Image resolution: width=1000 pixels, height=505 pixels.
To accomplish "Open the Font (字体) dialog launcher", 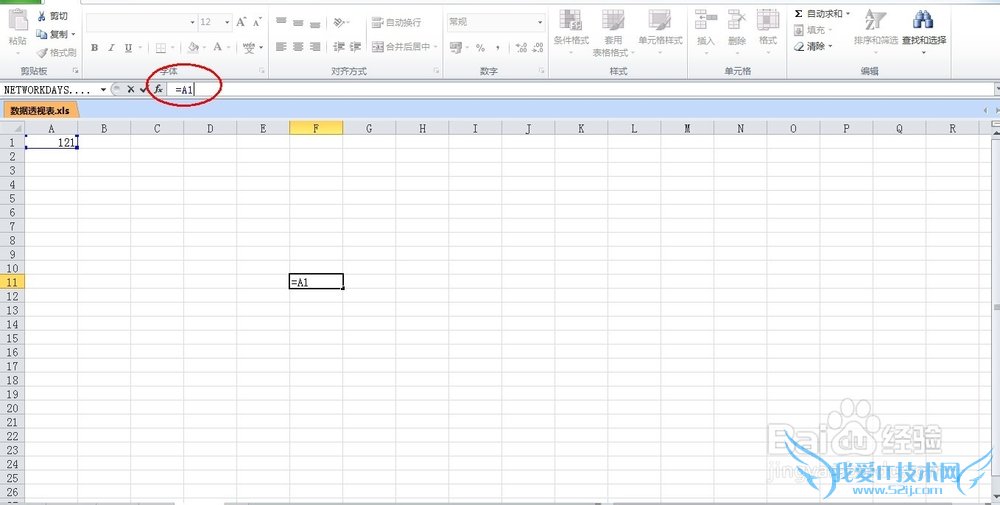I will point(262,71).
